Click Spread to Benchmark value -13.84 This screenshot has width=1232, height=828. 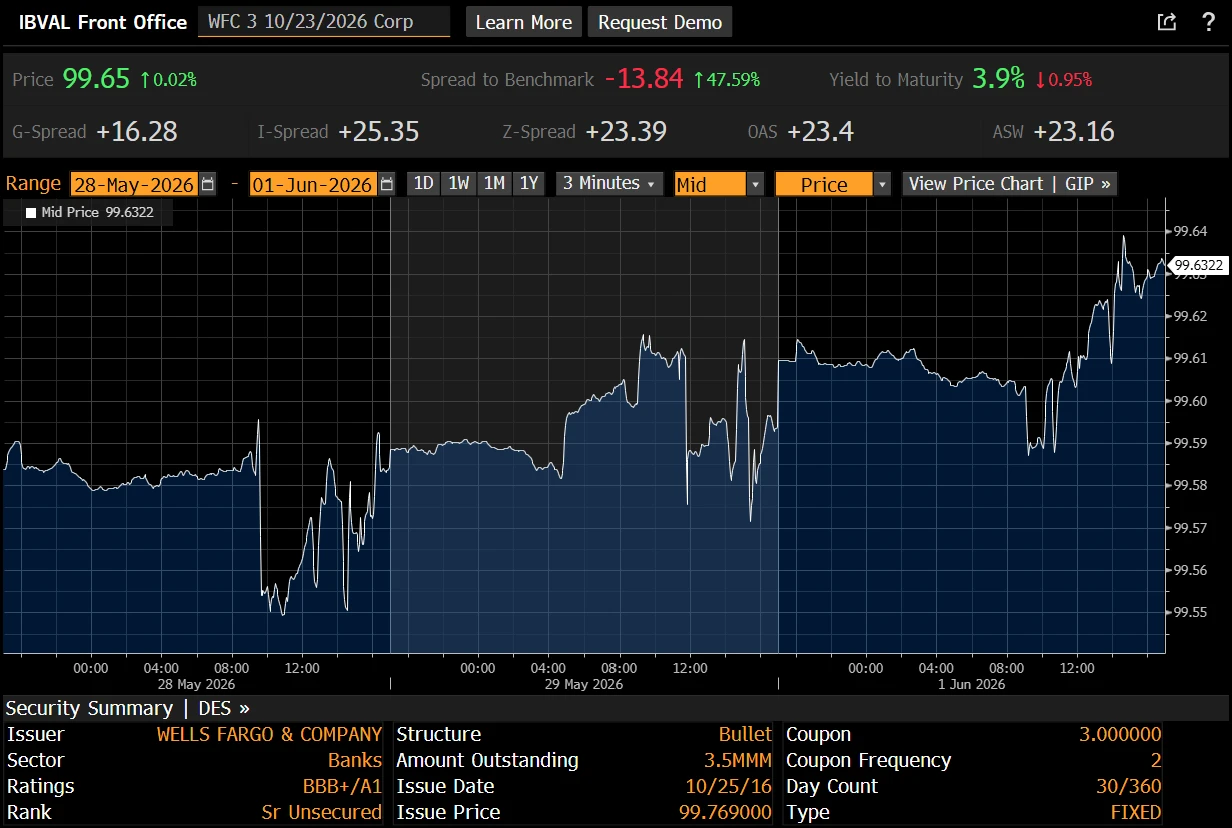point(643,79)
